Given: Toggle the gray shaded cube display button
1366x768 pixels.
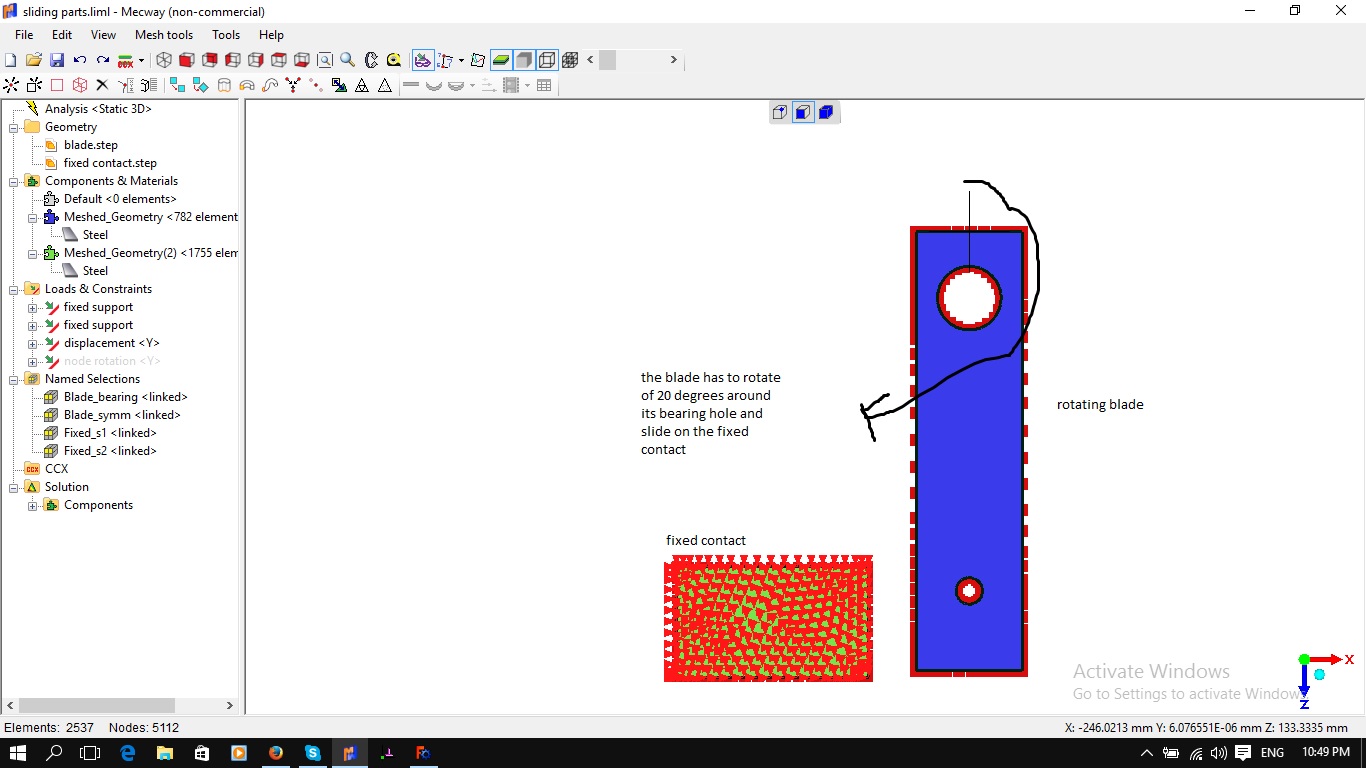Looking at the screenshot, I should 524,60.
